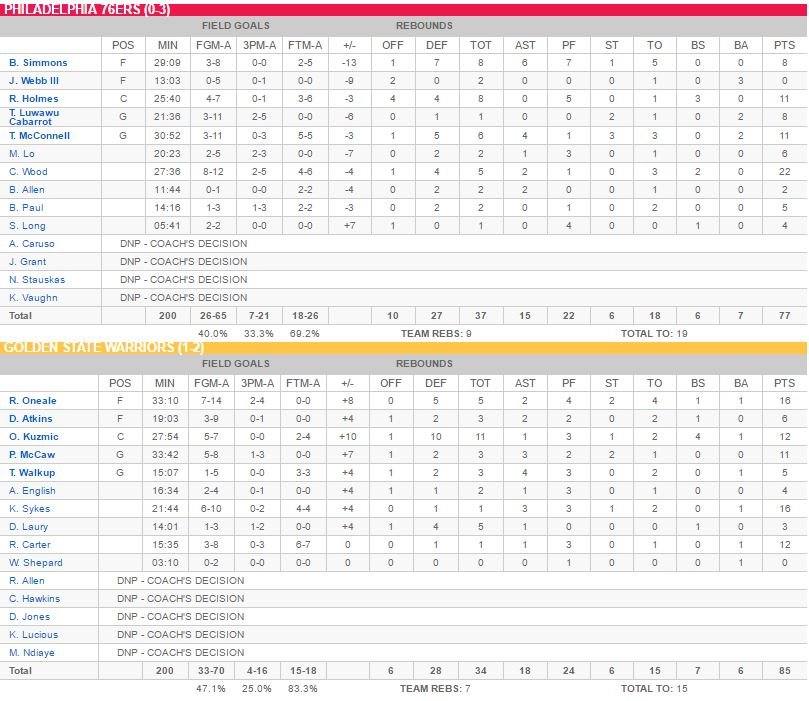
Task: Click M. Ndiaye player link
Action: [32, 652]
